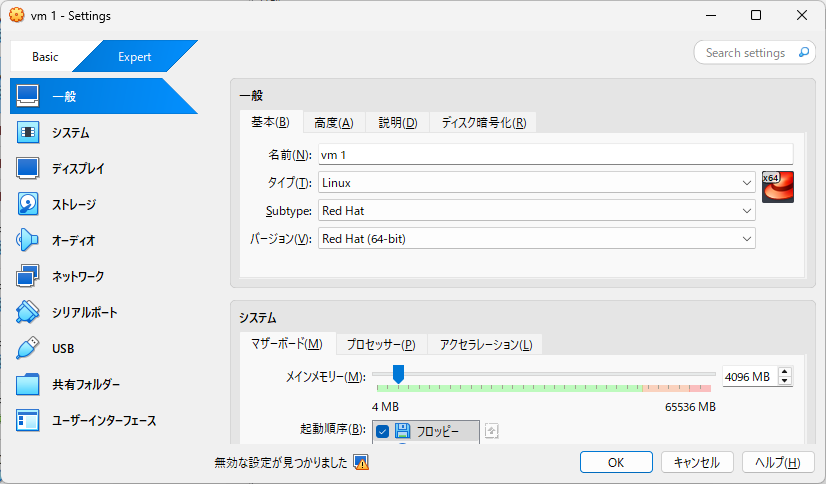Click the 4 MB minimum label
This screenshot has width=826, height=484.
click(385, 407)
